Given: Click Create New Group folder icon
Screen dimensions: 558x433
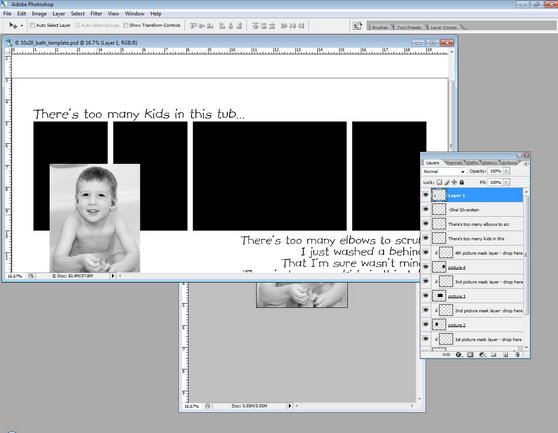Looking at the screenshot, I should pos(494,355).
